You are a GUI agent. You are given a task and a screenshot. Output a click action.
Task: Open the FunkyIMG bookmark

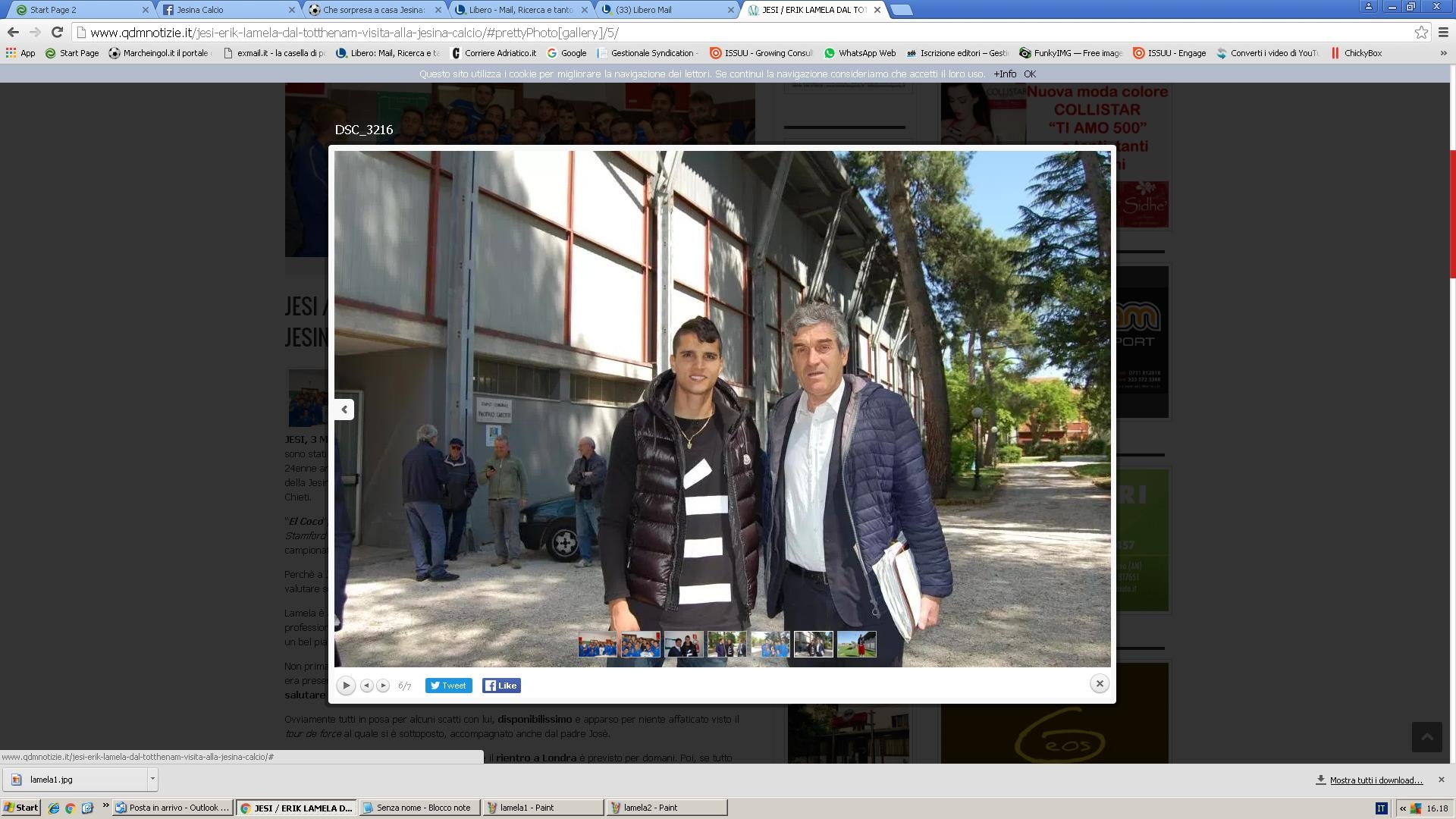point(1071,53)
